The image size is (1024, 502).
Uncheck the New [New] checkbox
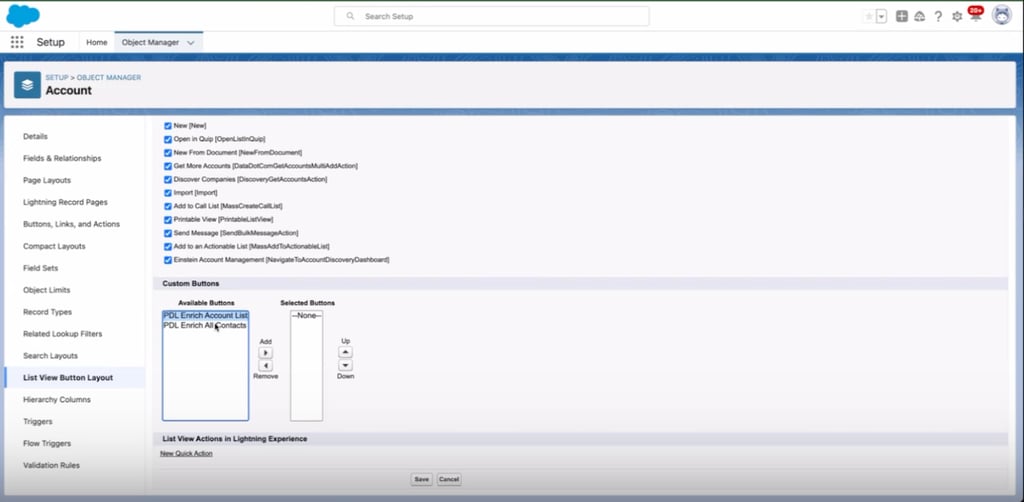pos(168,125)
